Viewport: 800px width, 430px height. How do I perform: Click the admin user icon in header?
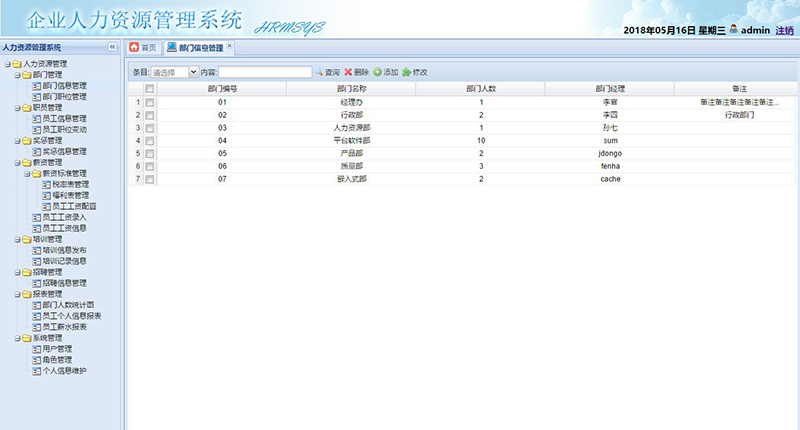733,29
